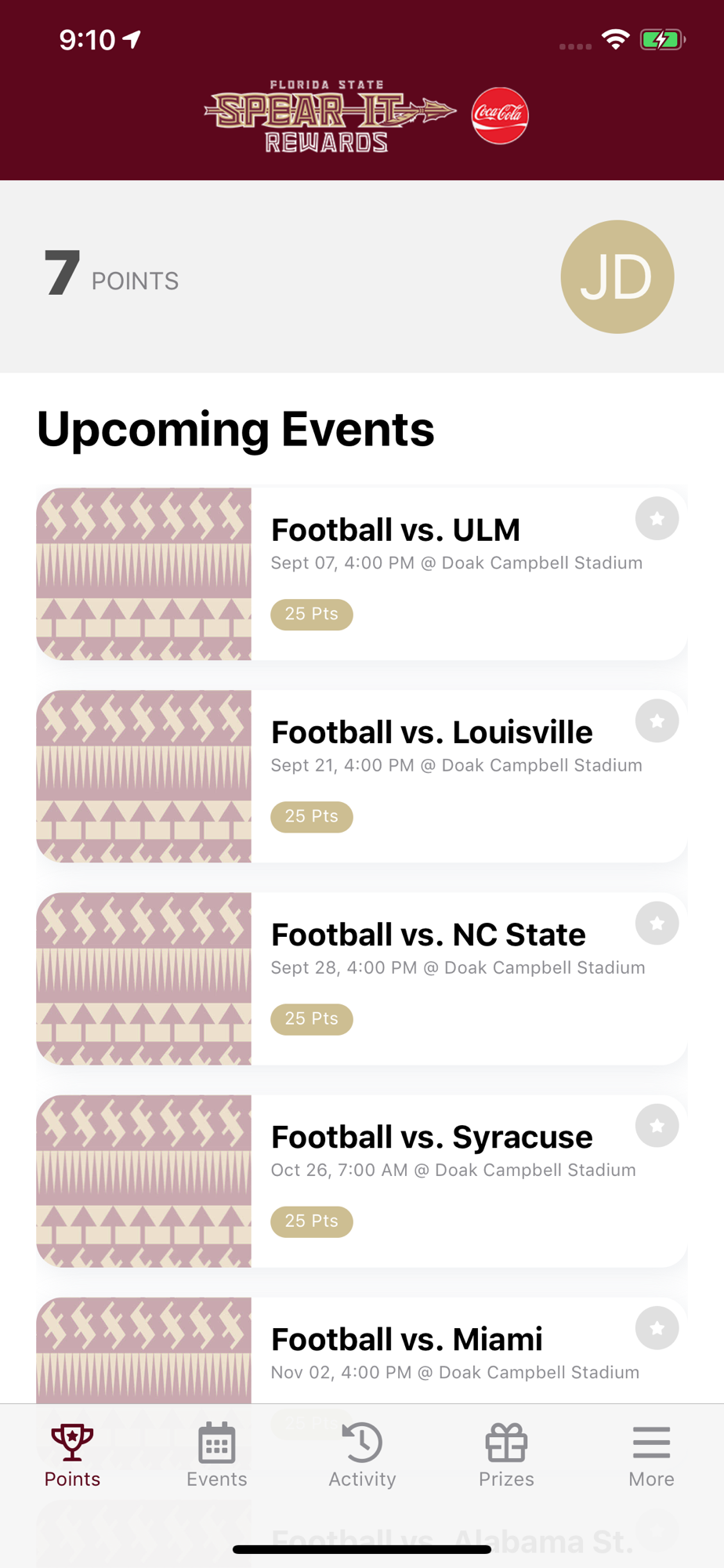Toggle favorite star for Football vs. Syracuse
This screenshot has height=1568, width=724.
point(657,1125)
